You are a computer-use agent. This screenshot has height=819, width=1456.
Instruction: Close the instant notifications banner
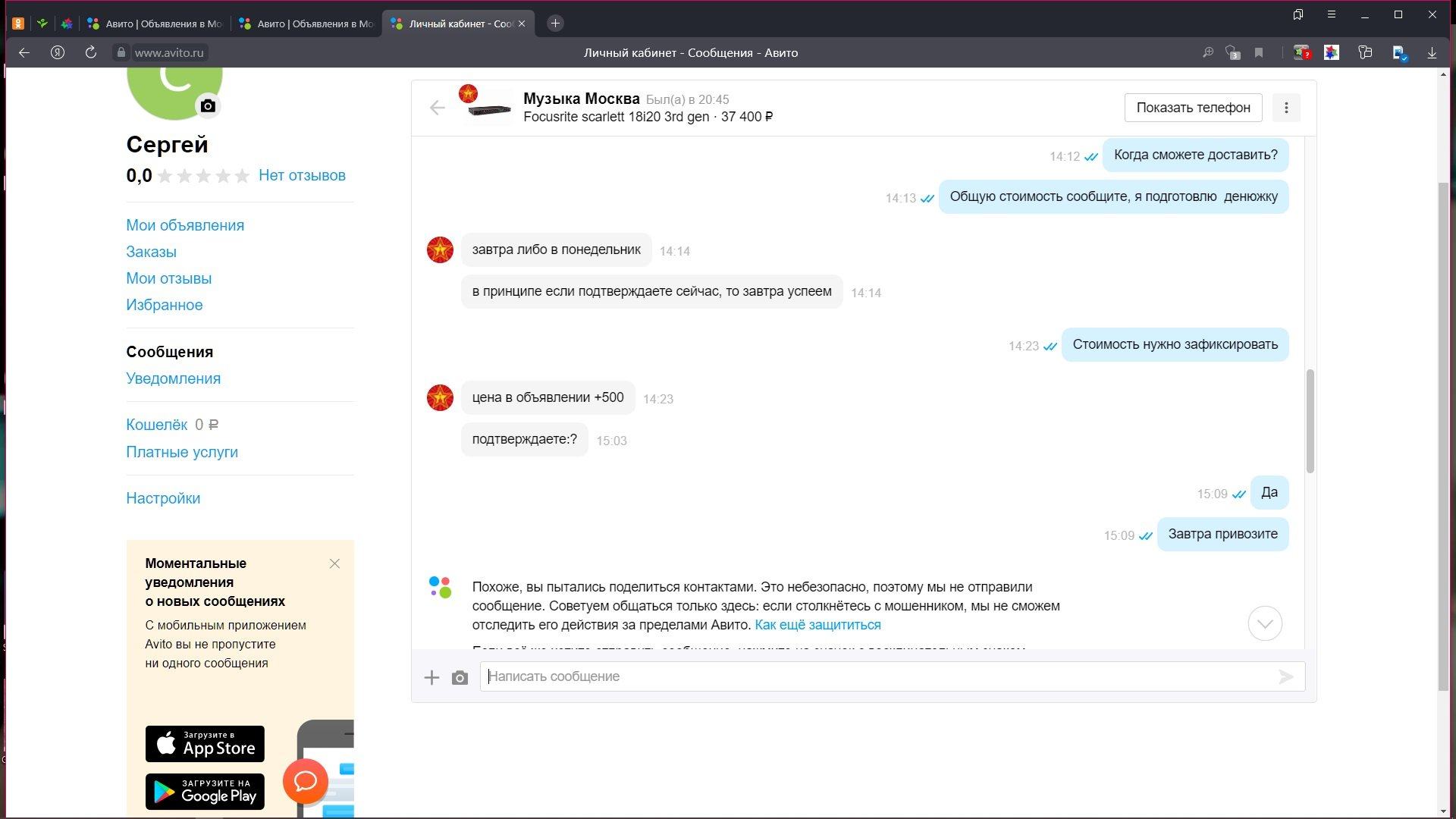tap(334, 563)
